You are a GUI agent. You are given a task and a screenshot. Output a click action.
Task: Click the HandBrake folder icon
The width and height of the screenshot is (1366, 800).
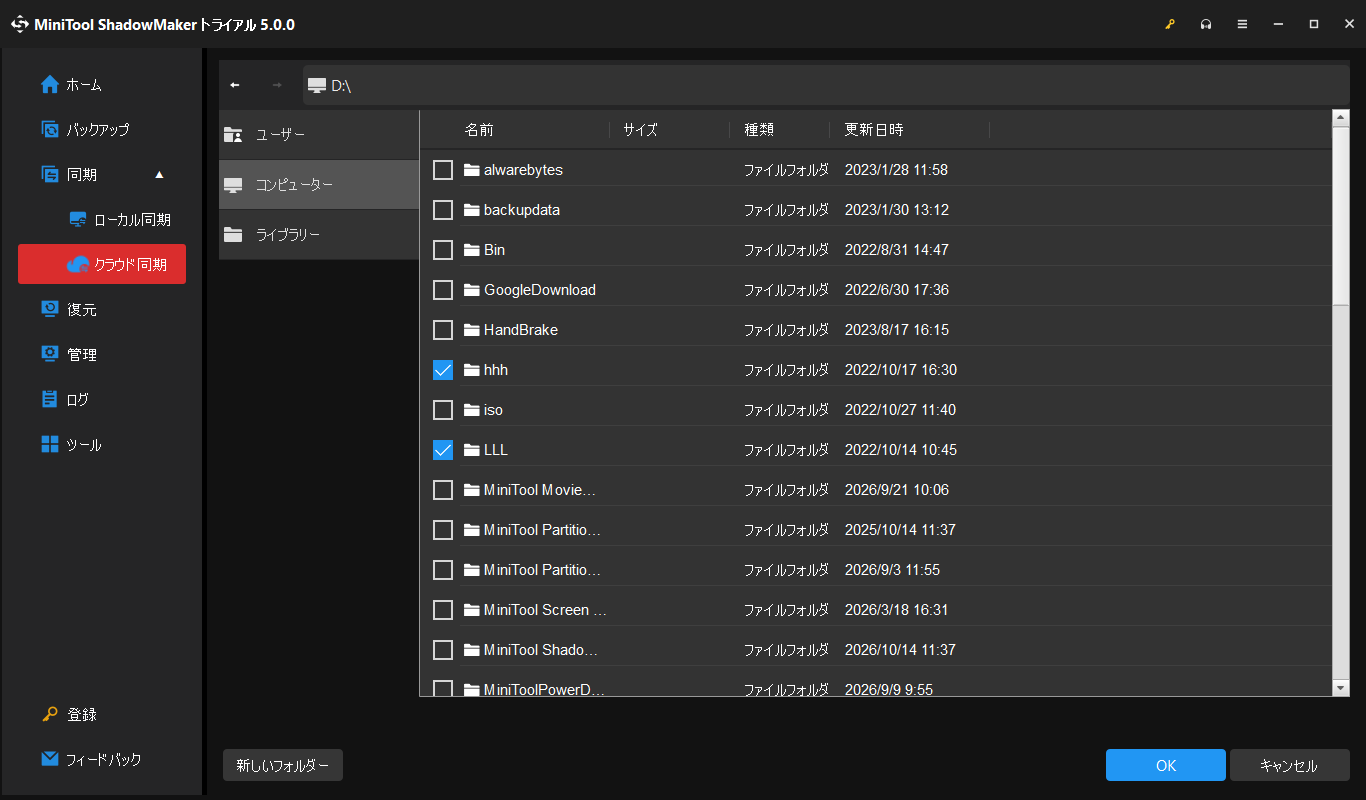tap(472, 330)
